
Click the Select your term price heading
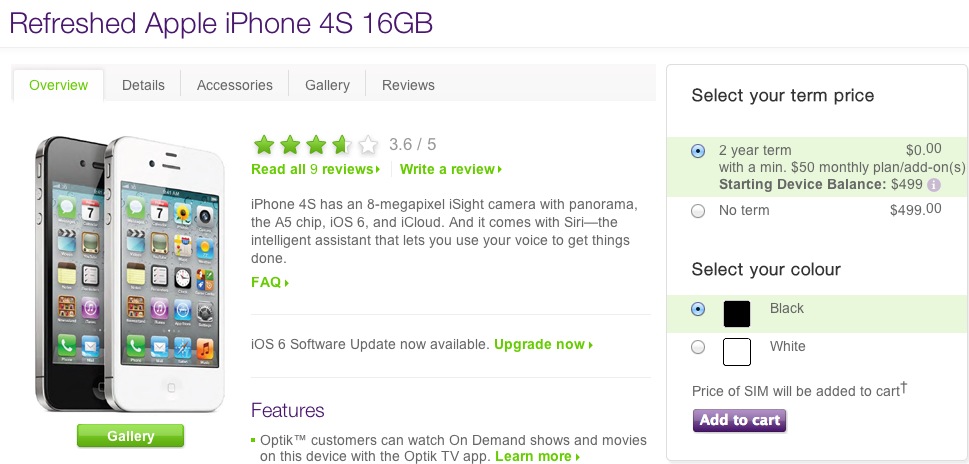click(x=783, y=96)
